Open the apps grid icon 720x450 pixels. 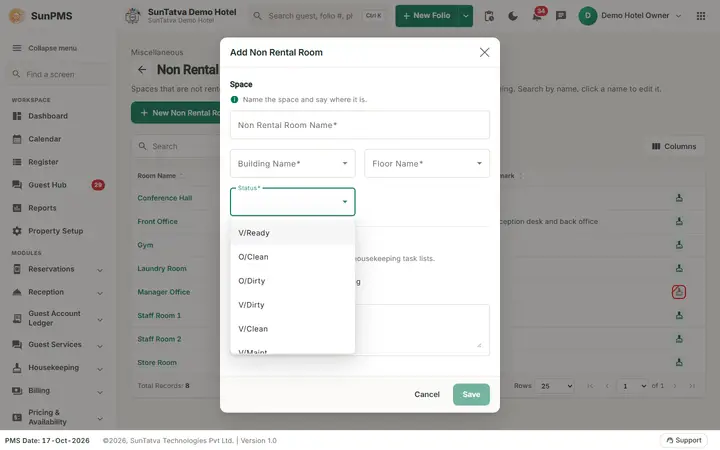click(701, 16)
